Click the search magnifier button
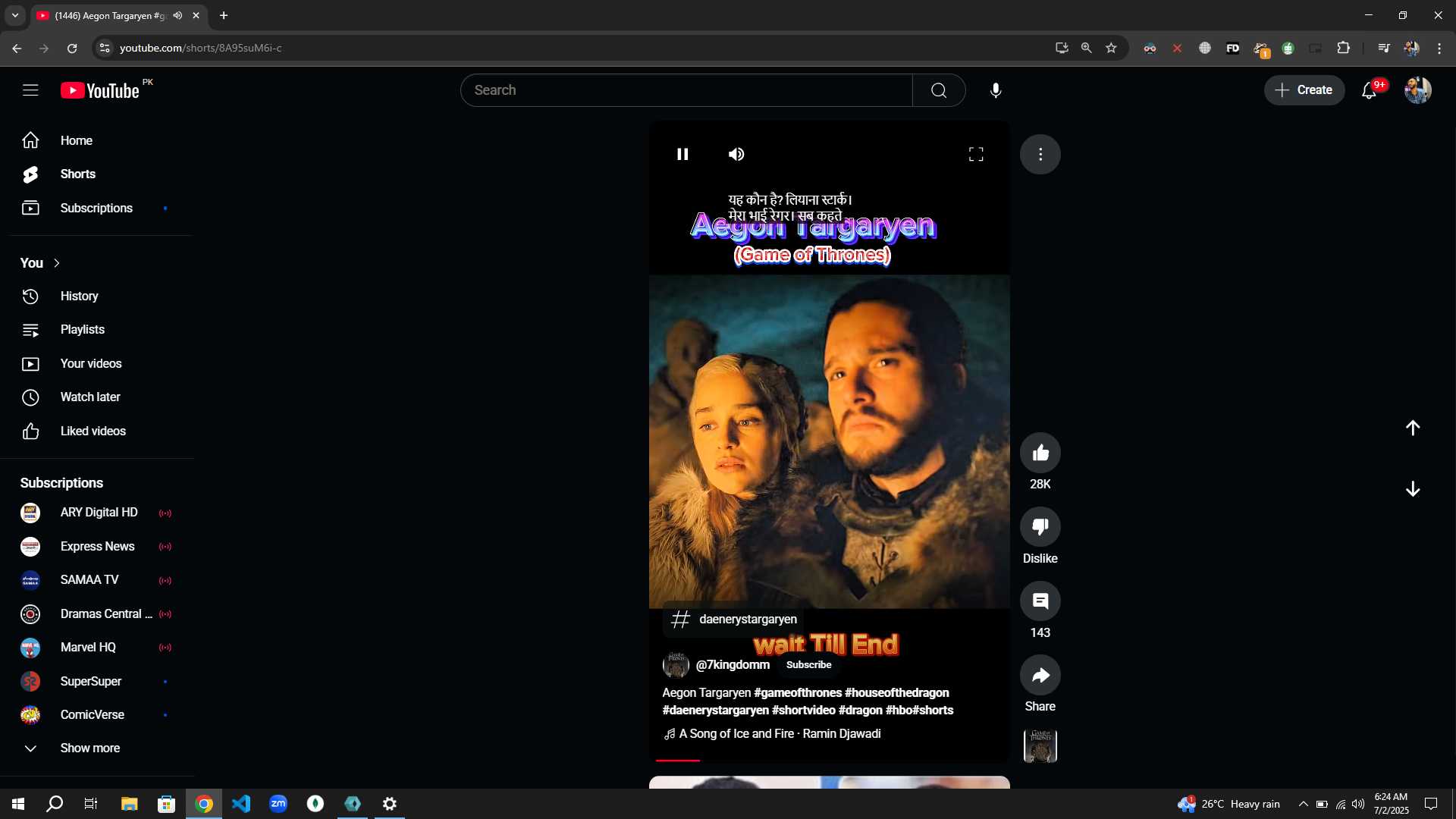Image resolution: width=1456 pixels, height=819 pixels. [939, 90]
